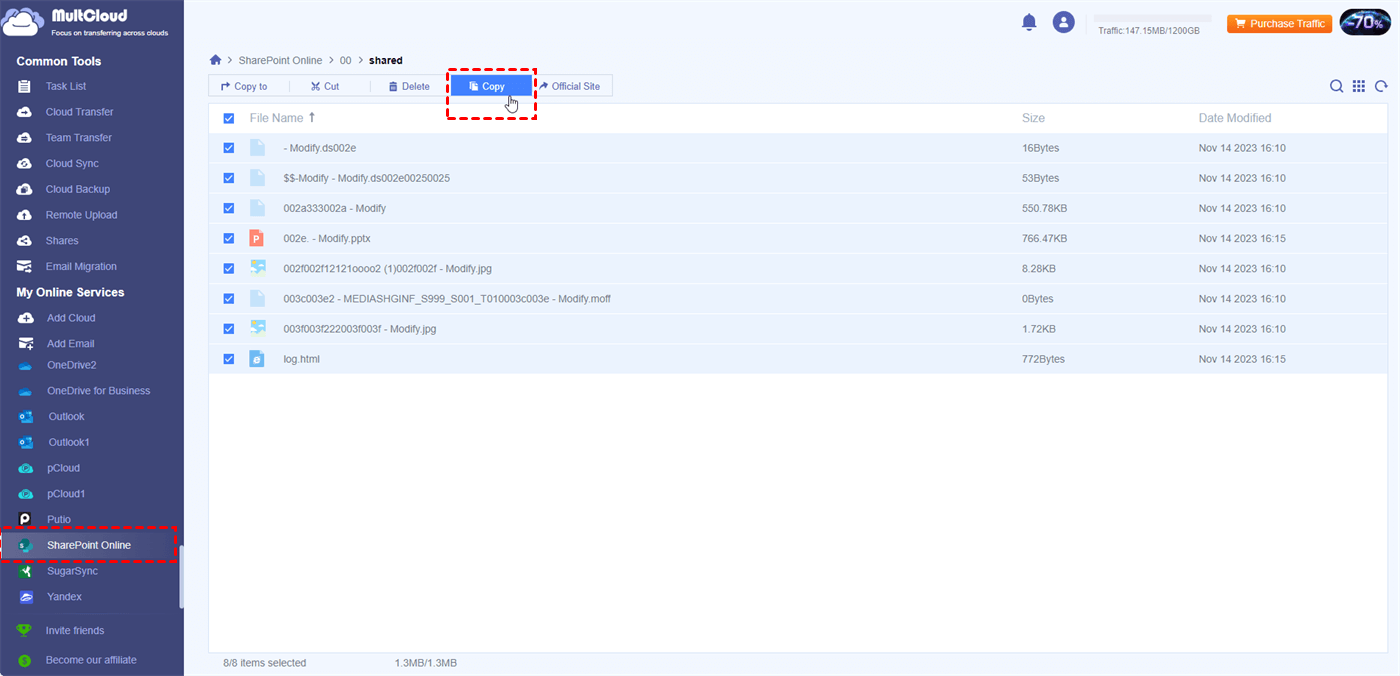Open Outlook1 account in sidebar
The image size is (1400, 676).
tap(69, 442)
